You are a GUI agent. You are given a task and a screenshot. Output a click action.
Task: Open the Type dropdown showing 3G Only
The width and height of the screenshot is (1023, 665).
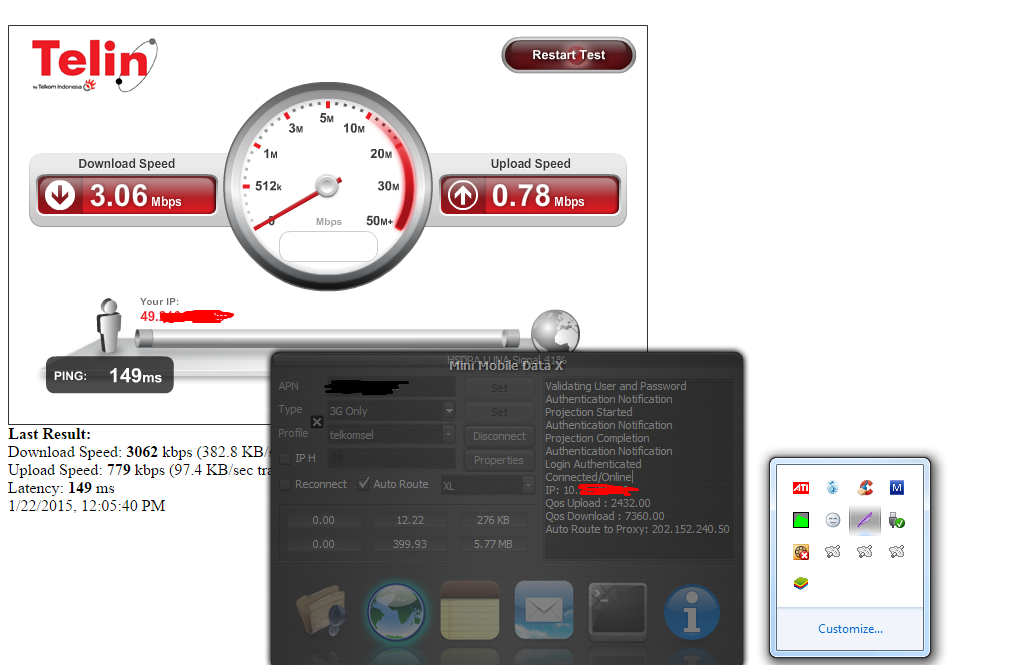(x=449, y=410)
